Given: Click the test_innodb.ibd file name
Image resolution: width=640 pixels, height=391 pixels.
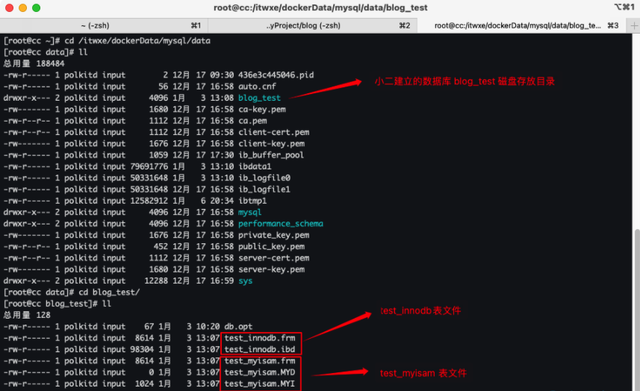Looking at the screenshot, I should click(260, 349).
